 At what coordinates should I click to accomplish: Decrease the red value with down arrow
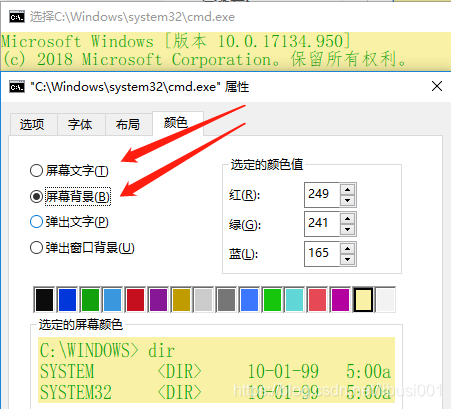pos(348,200)
